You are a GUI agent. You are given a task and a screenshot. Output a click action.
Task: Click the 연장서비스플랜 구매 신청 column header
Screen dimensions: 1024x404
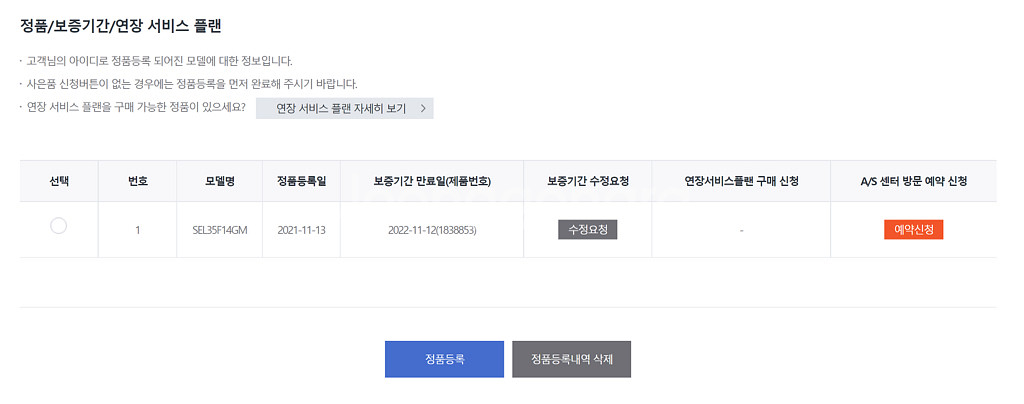[x=741, y=181]
